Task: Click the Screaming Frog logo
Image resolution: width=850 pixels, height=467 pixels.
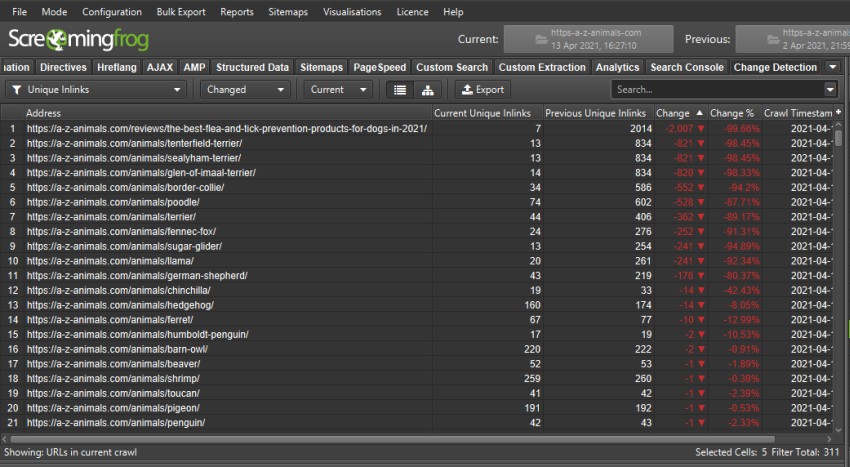Action: (x=79, y=40)
